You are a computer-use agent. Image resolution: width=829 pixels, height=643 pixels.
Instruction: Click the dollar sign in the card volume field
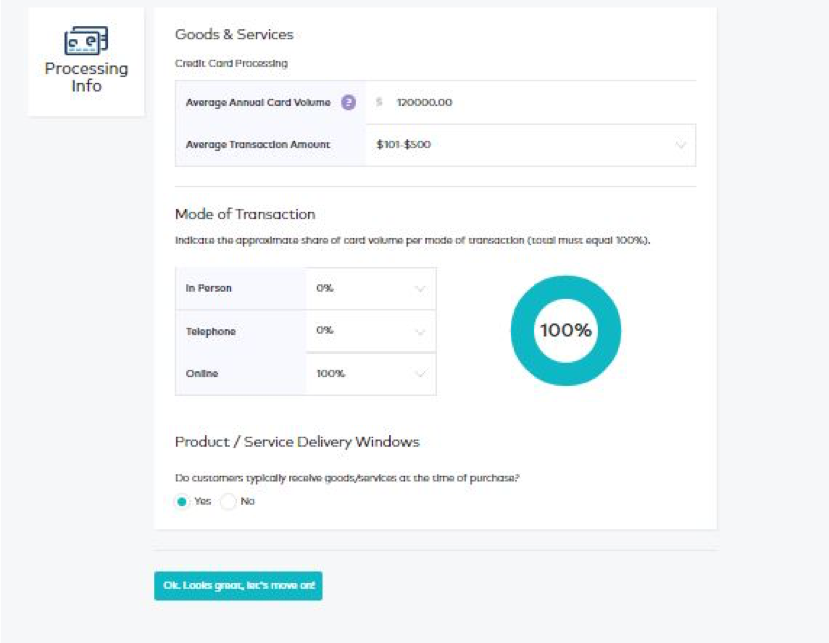coord(379,102)
